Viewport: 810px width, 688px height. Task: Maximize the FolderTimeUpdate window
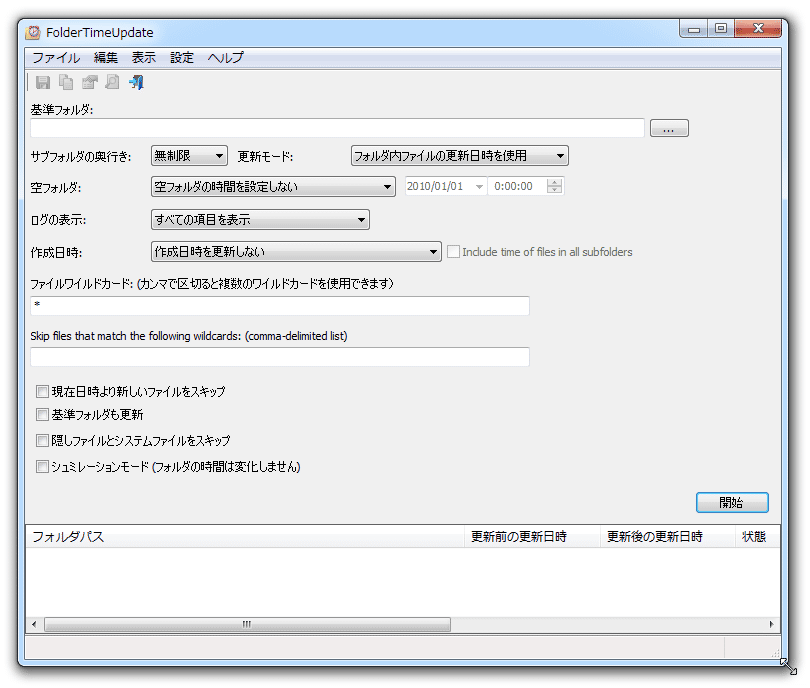(x=721, y=28)
